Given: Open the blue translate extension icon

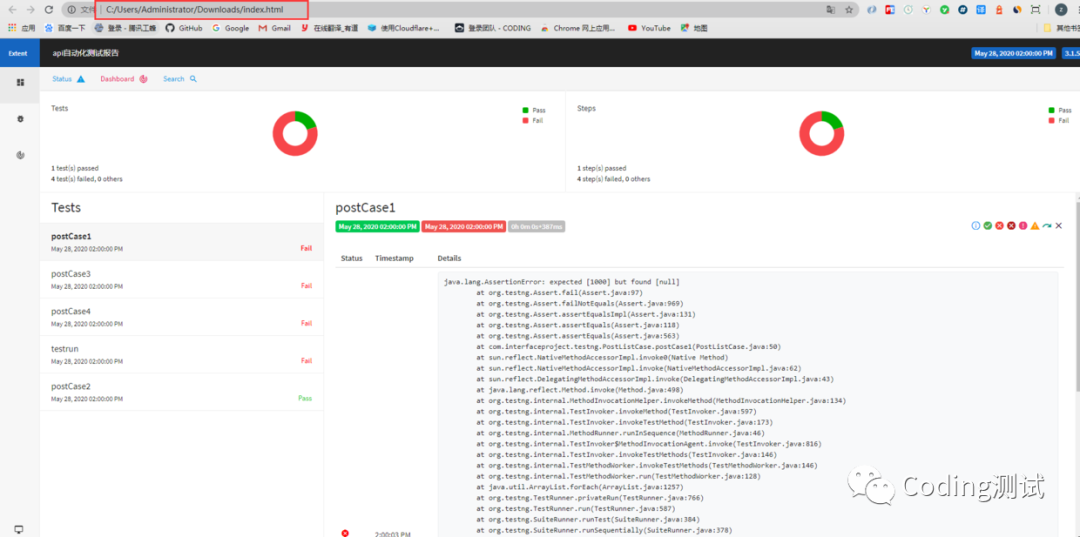Looking at the screenshot, I should [x=981, y=10].
